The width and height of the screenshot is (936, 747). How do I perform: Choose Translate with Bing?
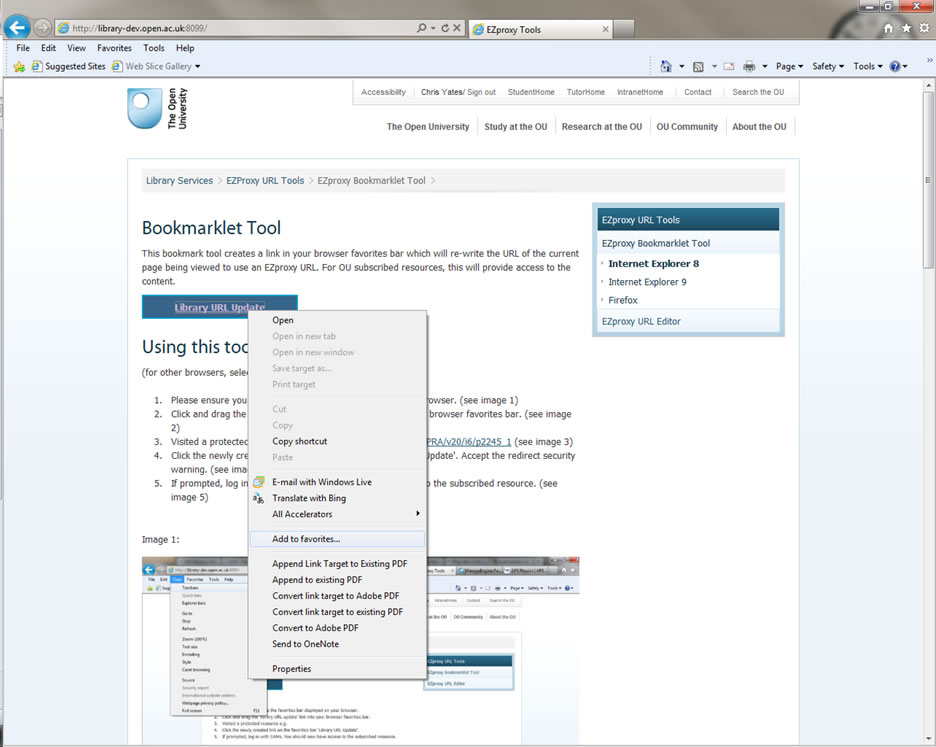337,498
